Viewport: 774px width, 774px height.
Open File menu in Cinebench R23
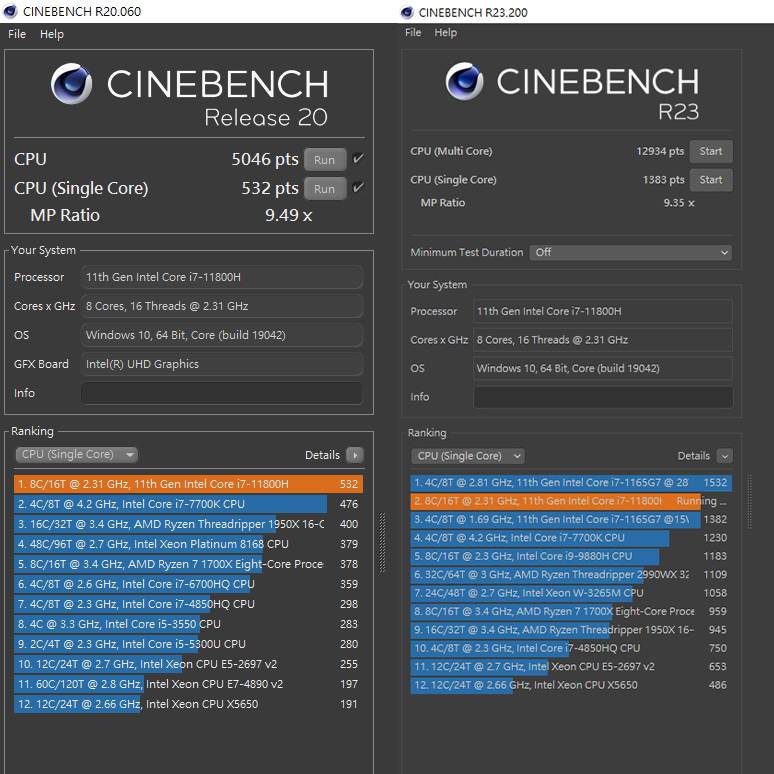(413, 33)
